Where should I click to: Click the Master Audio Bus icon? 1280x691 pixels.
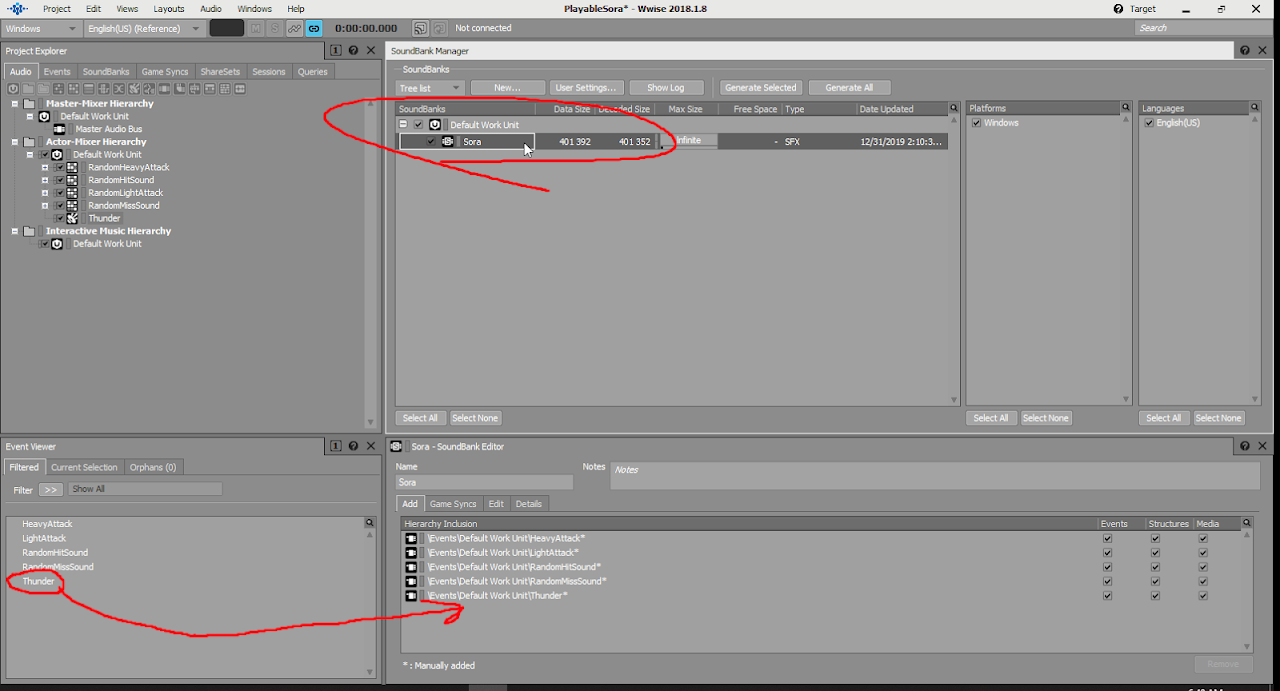59,129
